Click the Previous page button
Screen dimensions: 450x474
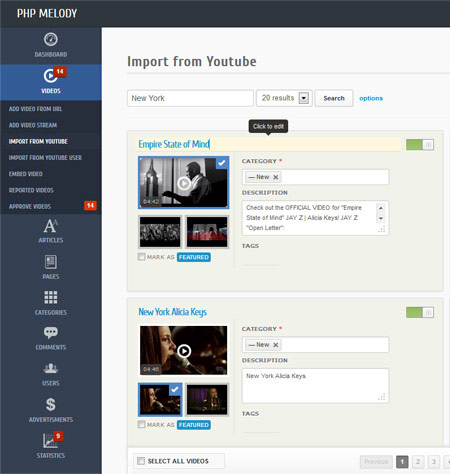click(376, 462)
